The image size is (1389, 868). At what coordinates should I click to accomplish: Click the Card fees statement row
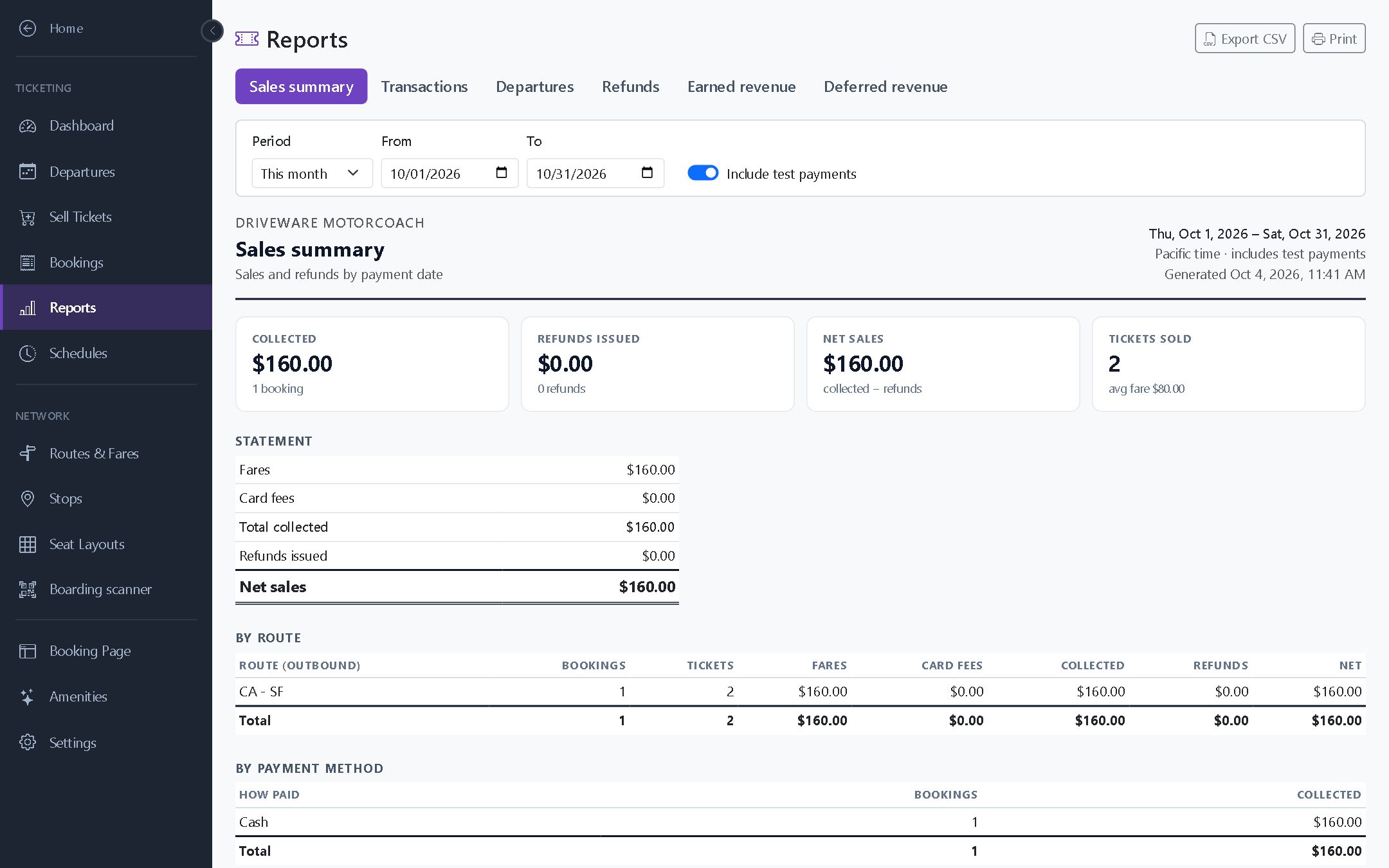[x=457, y=498]
